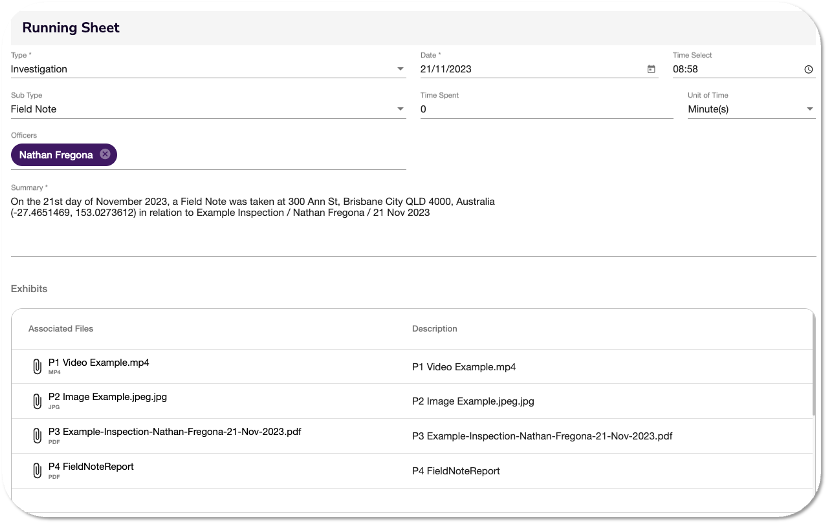
Task: Edit description of P4 FieldNoteReport
Action: (x=456, y=470)
